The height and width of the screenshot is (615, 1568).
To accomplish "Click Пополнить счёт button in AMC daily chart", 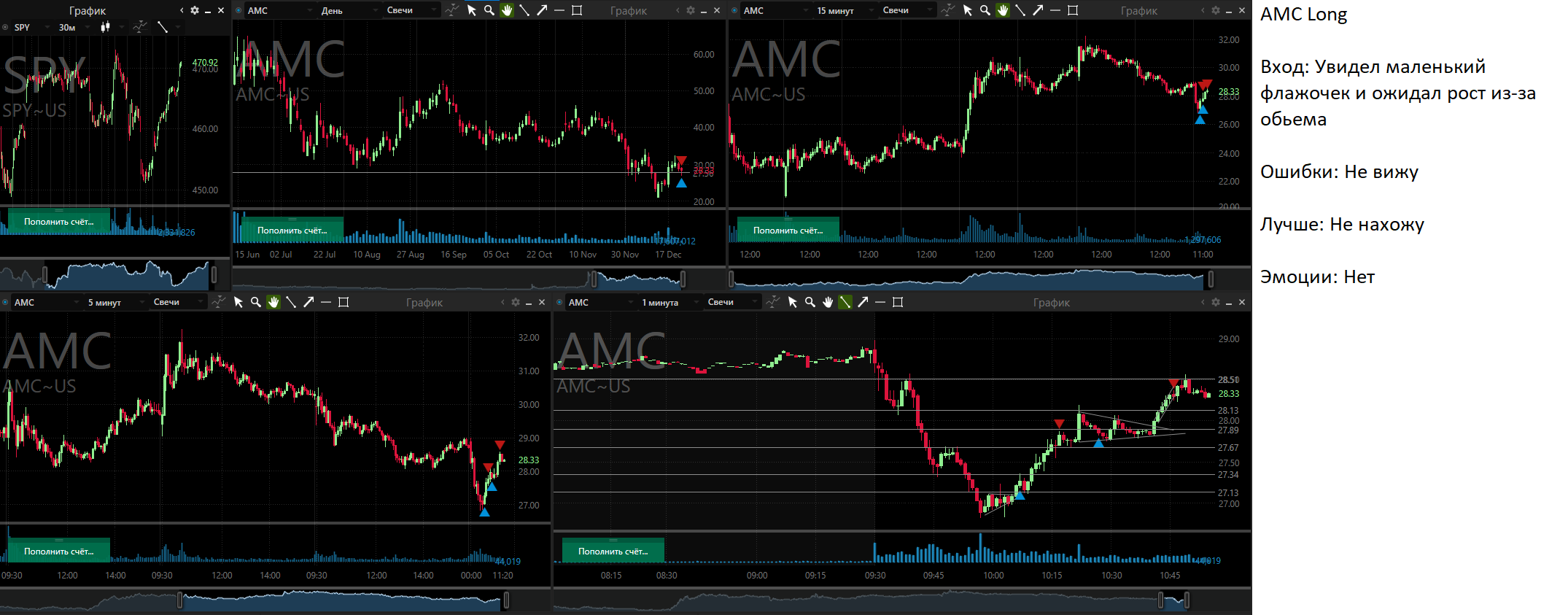I will [292, 230].
